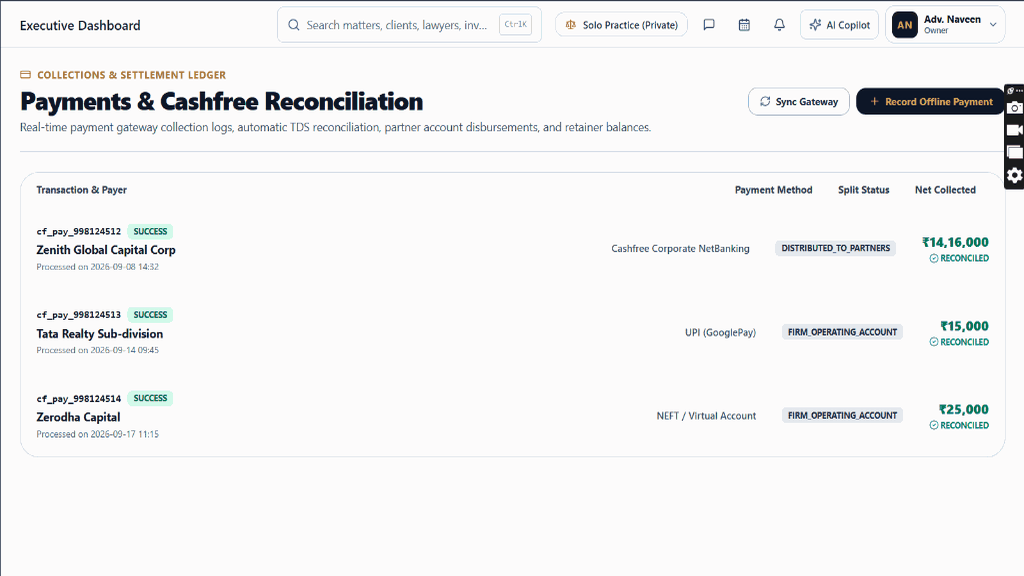Image resolution: width=1024 pixels, height=576 pixels.
Task: Click the Ctrl K shortcut badge
Action: point(515,25)
